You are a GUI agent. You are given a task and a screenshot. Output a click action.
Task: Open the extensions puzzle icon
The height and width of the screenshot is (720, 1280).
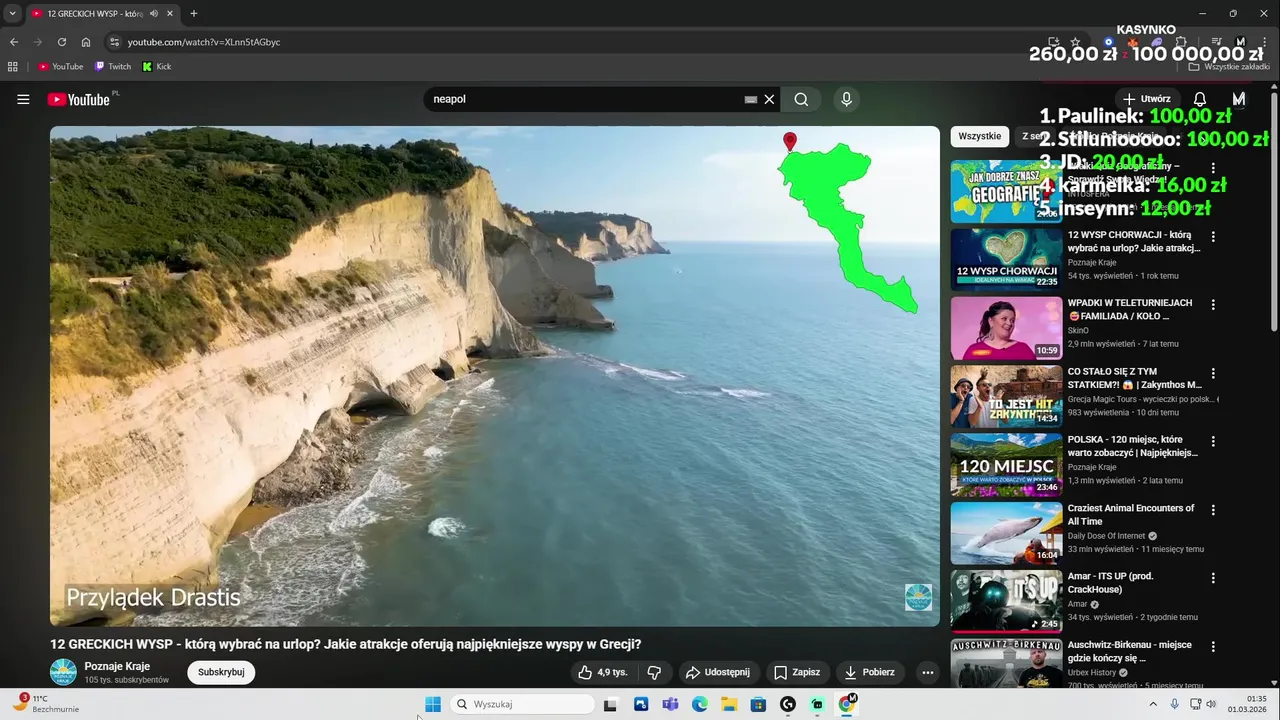click(x=1181, y=42)
